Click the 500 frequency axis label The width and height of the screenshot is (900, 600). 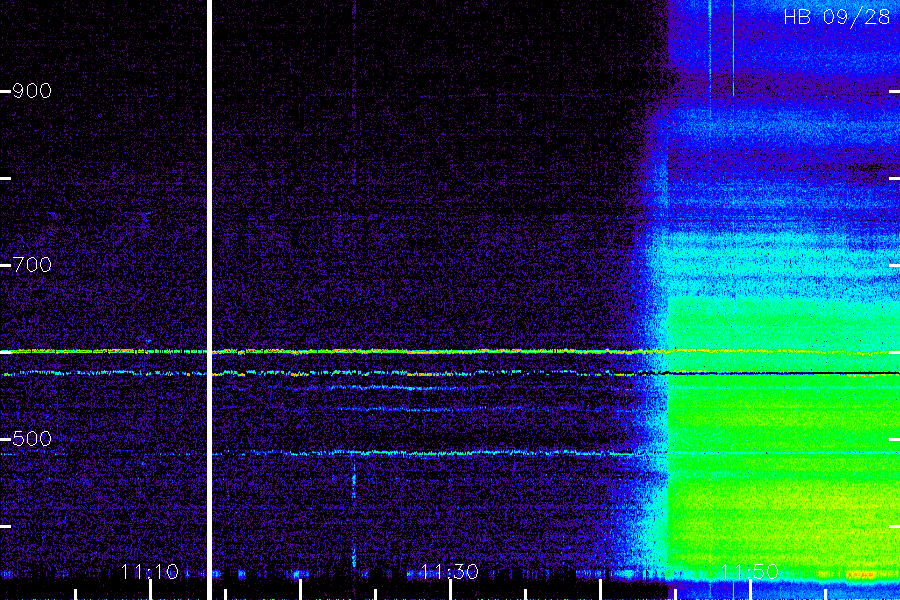(32, 439)
